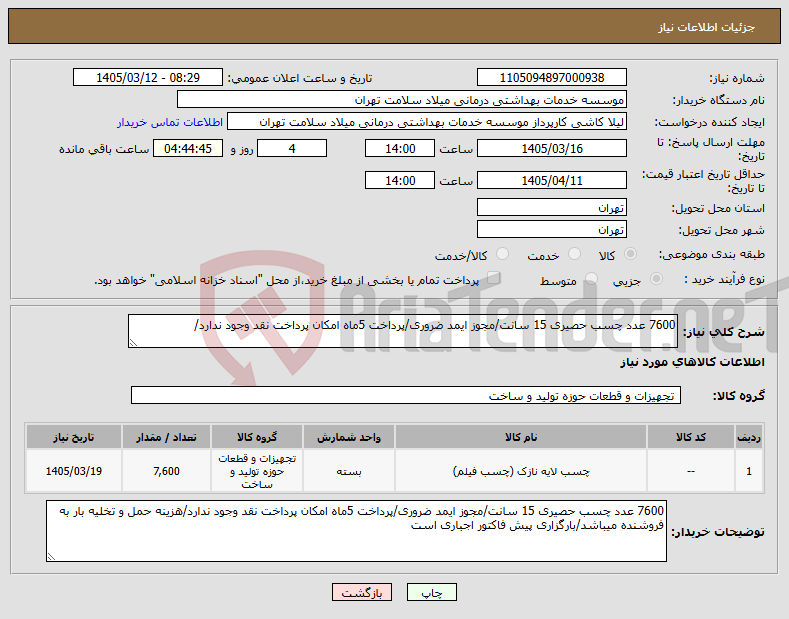Viewport: 789px width, 619px height.
Task: Click the کد کالا column header
Action: (690, 437)
